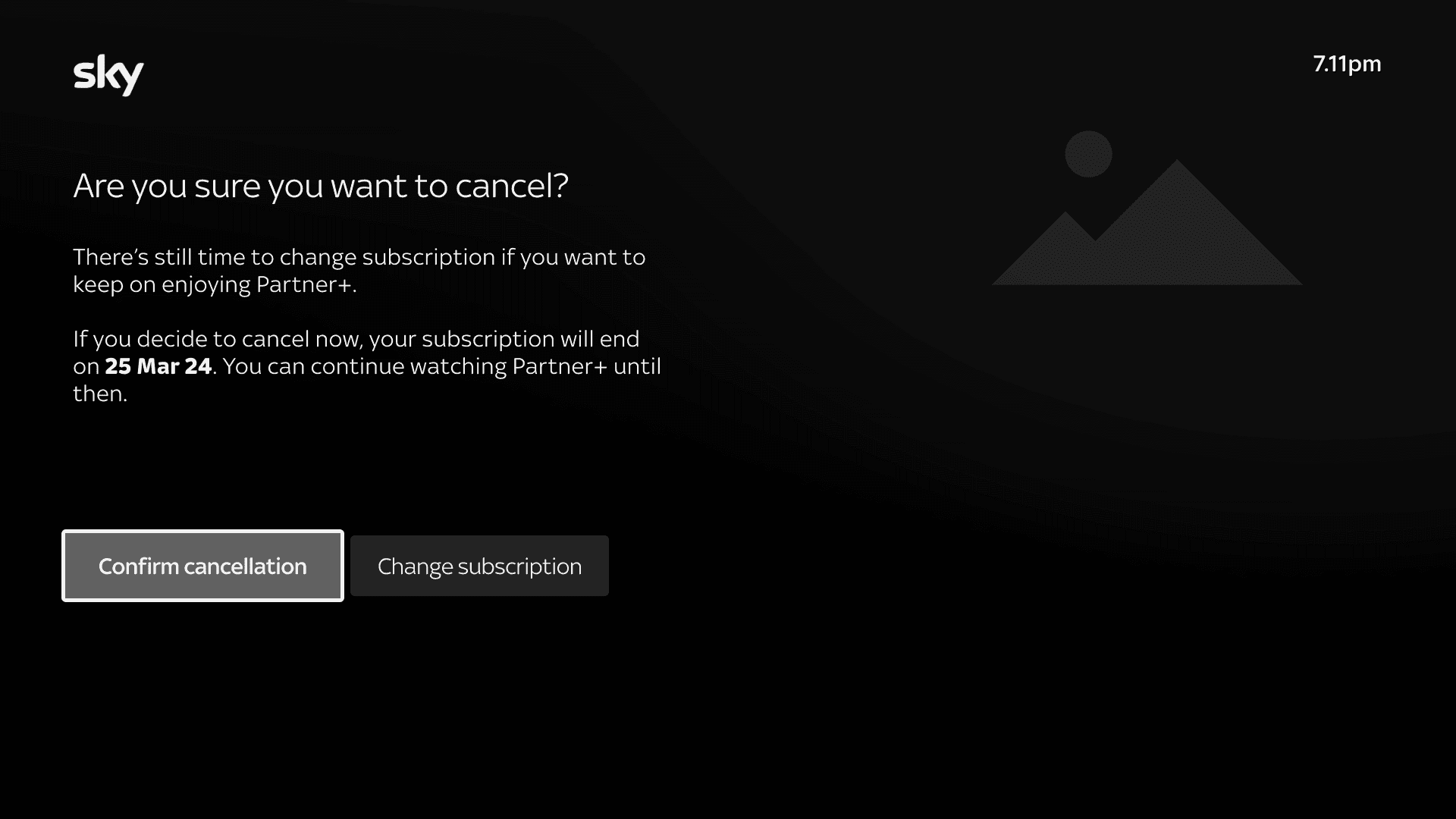Click the 'pm' suffix of the clock
Screen dimensions: 1456x819
point(1364,64)
